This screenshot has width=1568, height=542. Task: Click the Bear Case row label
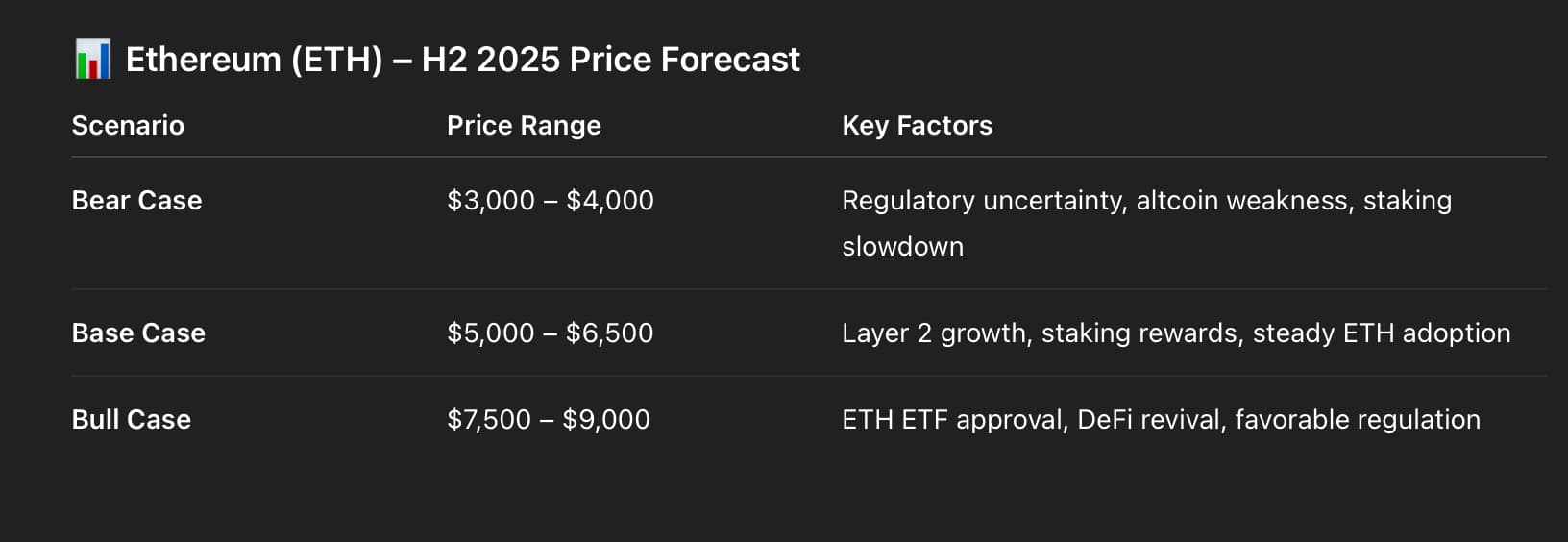tap(136, 201)
